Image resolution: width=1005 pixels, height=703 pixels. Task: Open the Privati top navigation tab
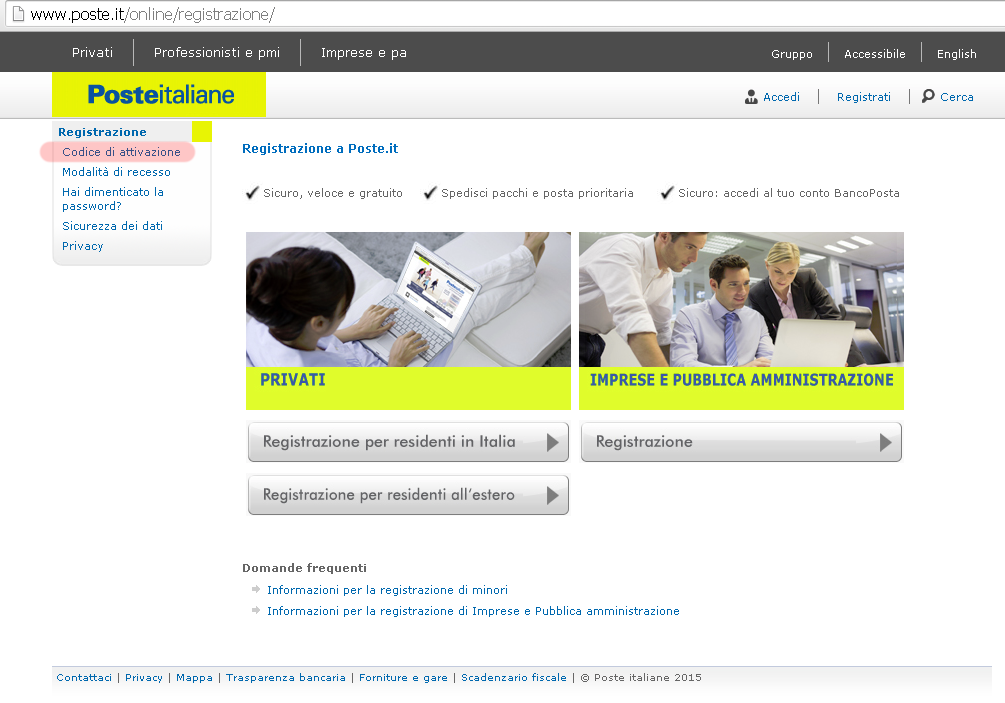tap(92, 53)
